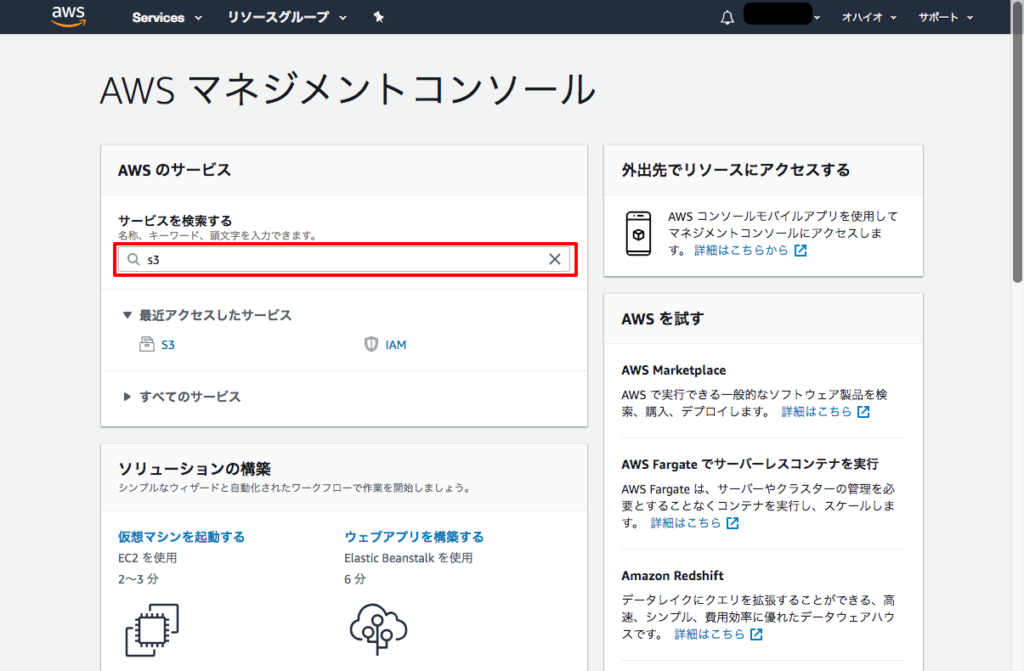1024x671 pixels.
Task: Click the S3 bucket icon
Action: [x=147, y=344]
